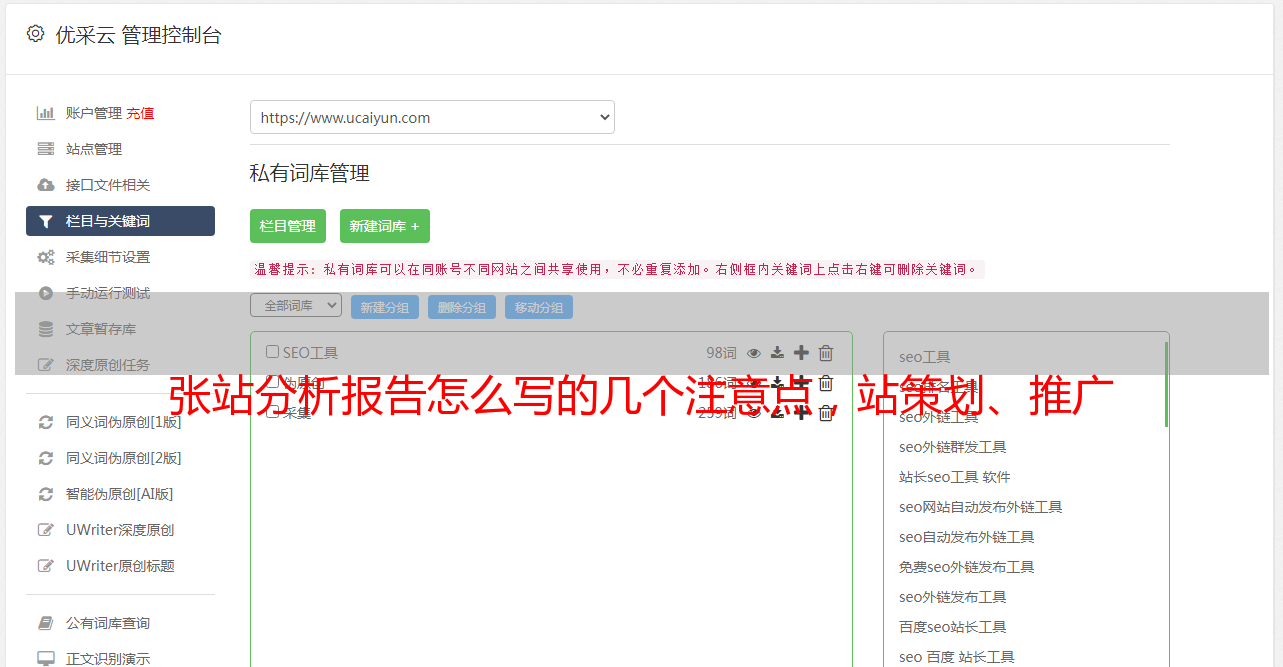Screen dimensions: 1283x667
Task: Go to UWriter深度原创 in sidebar
Action: coord(120,530)
